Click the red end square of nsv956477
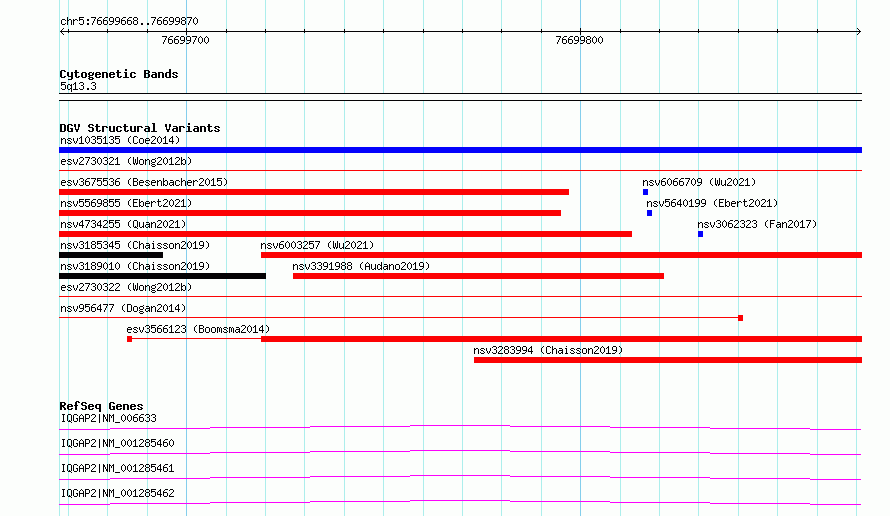This screenshot has height=516, width=890. pyautogui.click(x=740, y=318)
